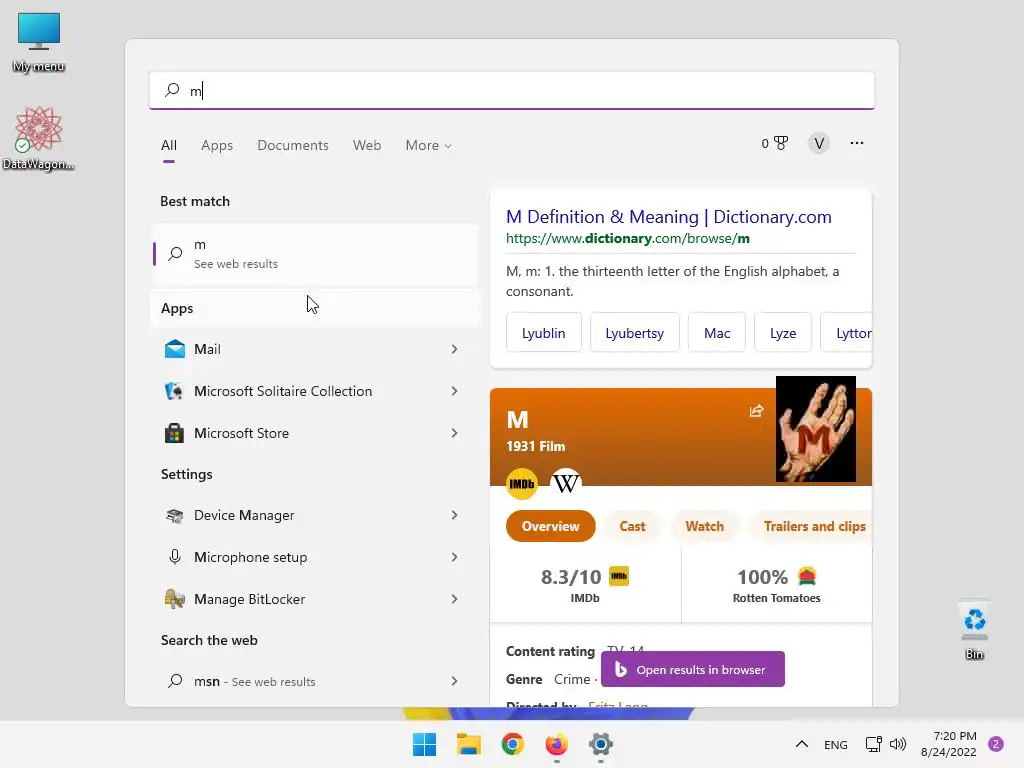Click inside the search input field

pos(511,90)
